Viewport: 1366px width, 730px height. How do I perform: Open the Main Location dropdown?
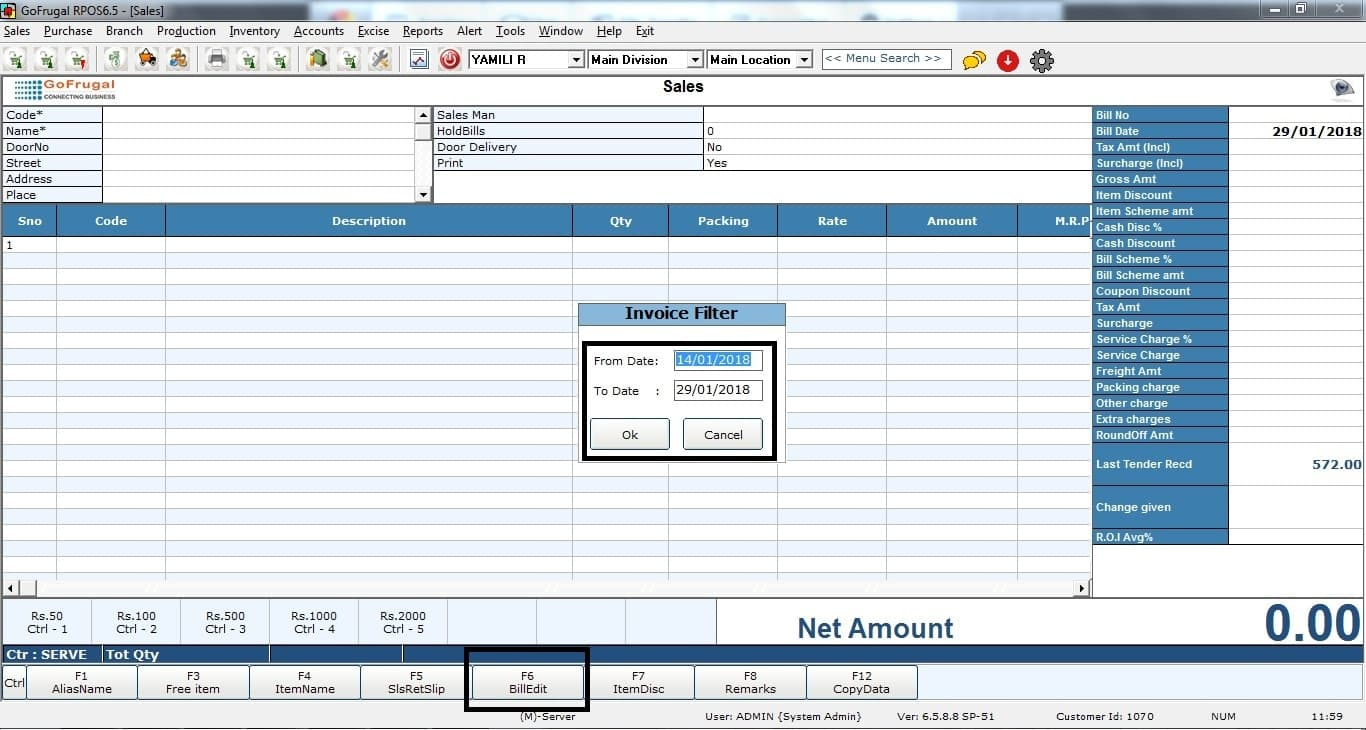(x=804, y=60)
